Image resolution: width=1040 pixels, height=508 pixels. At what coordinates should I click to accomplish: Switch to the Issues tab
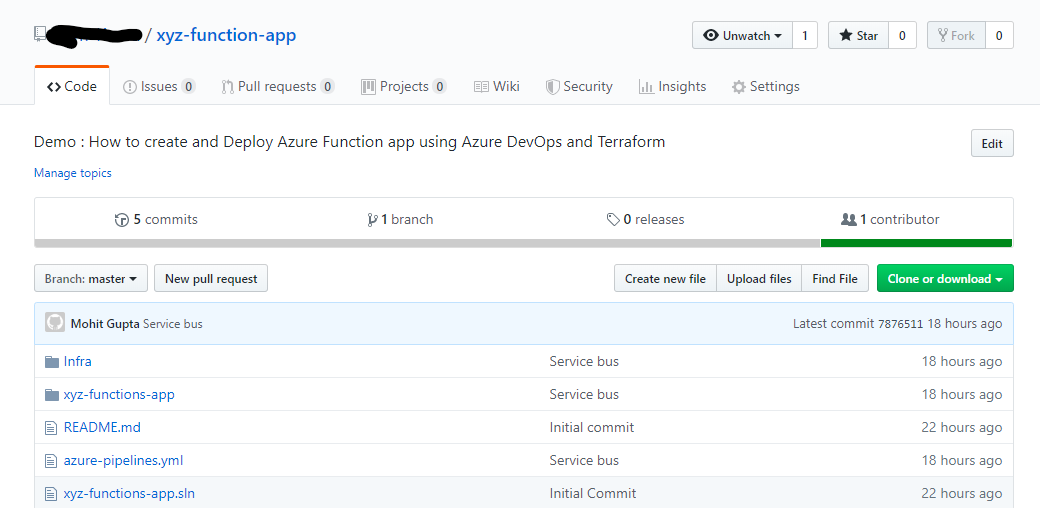click(159, 86)
